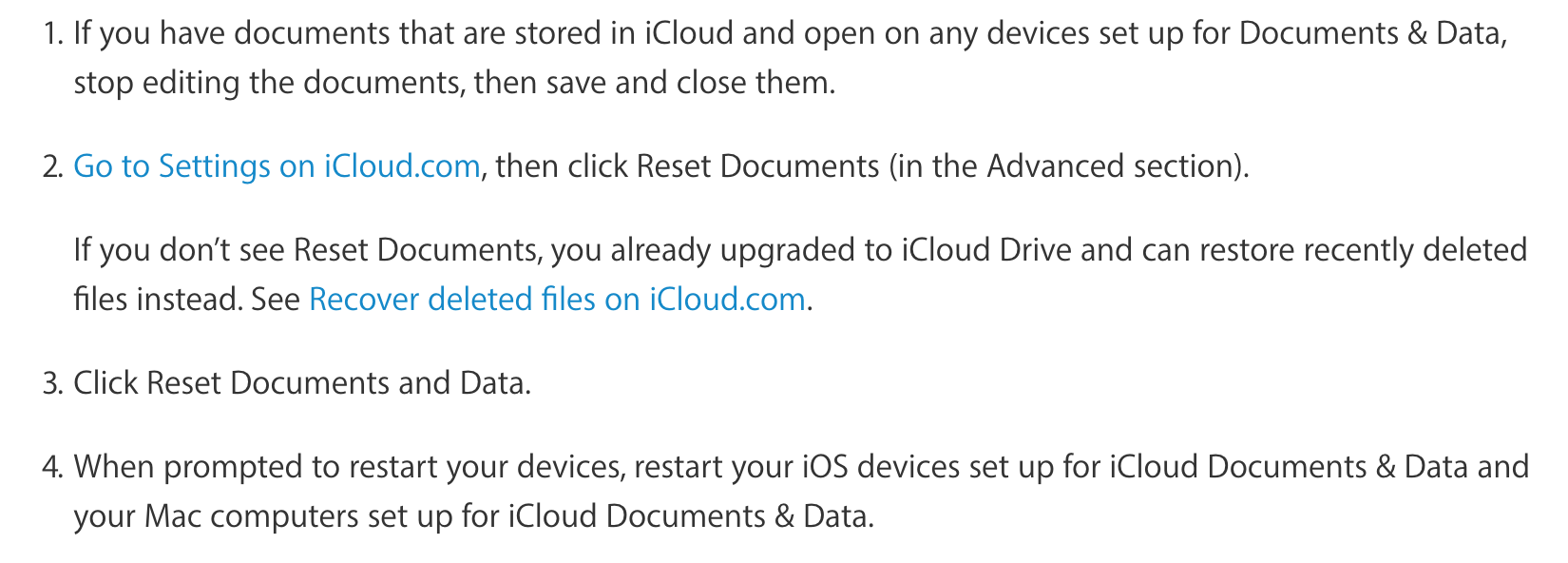Open 'Recover deleted files on iCloud.com' link

[x=557, y=300]
